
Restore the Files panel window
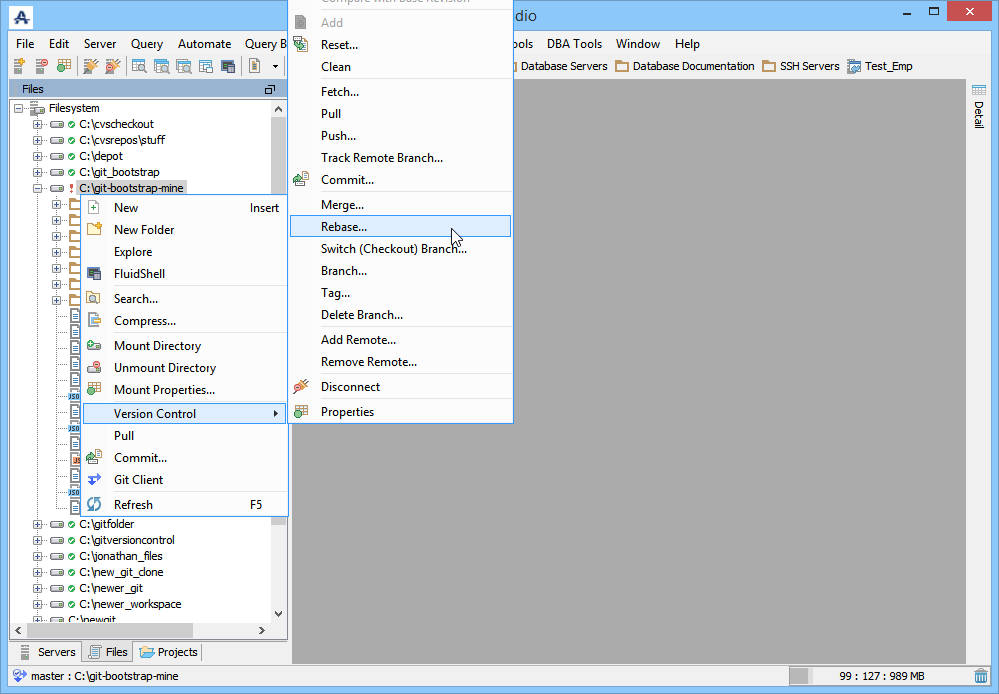click(270, 89)
